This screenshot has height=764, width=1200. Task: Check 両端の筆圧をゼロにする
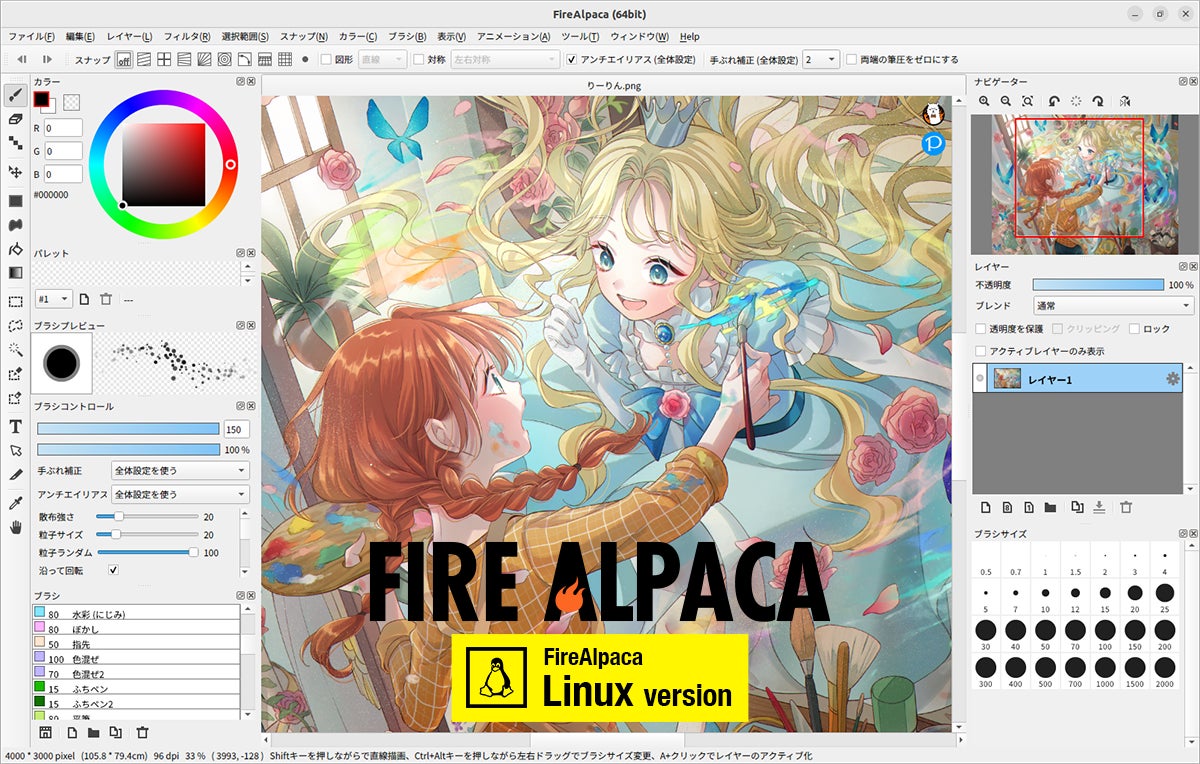[852, 60]
